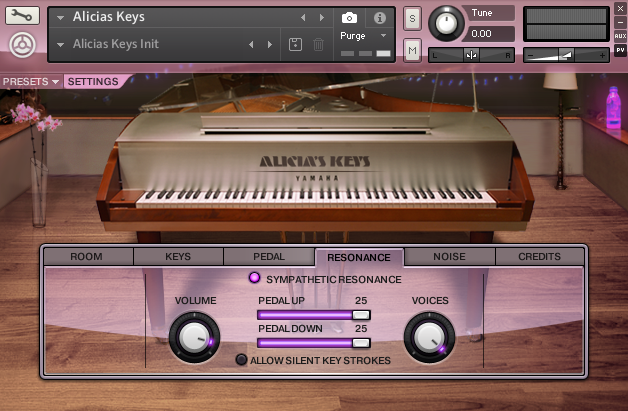Click the master volume slider
This screenshot has height=411, width=628.
coord(566,55)
